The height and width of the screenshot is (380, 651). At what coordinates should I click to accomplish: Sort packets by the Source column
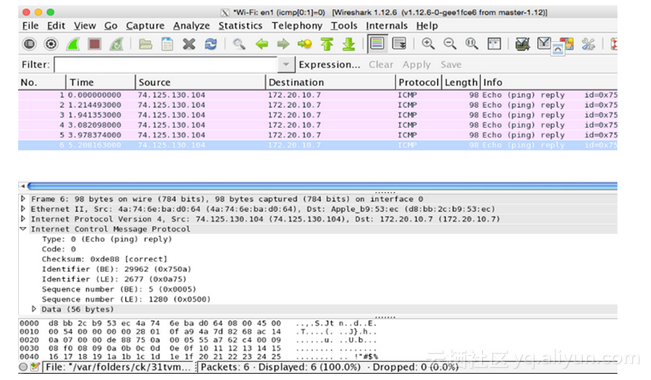coord(200,82)
